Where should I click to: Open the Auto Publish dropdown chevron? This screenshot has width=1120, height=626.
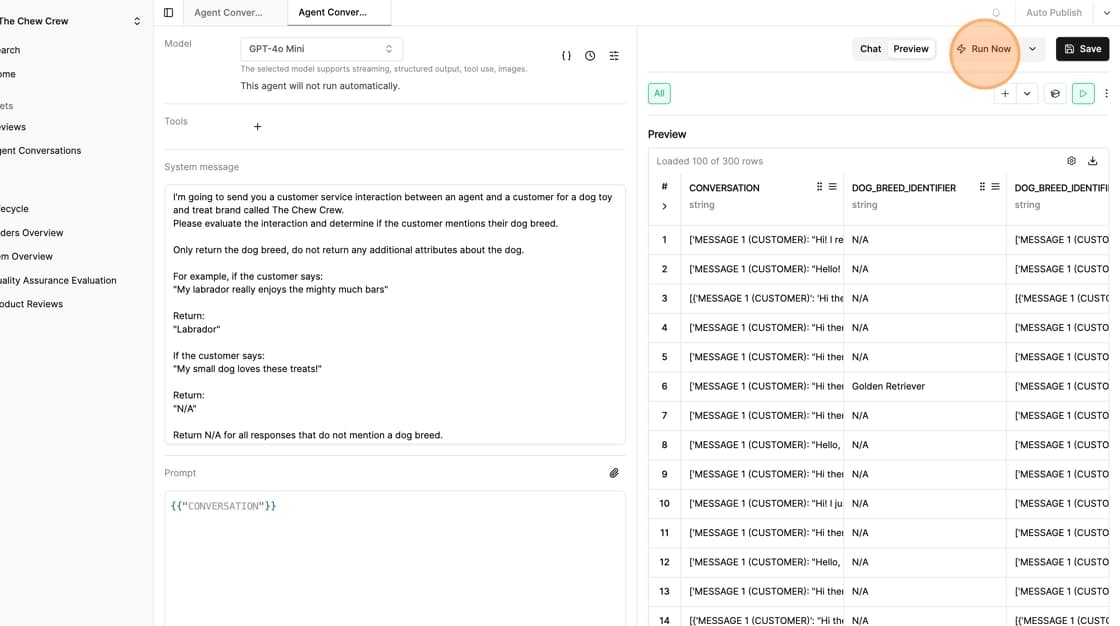pyautogui.click(x=1106, y=13)
